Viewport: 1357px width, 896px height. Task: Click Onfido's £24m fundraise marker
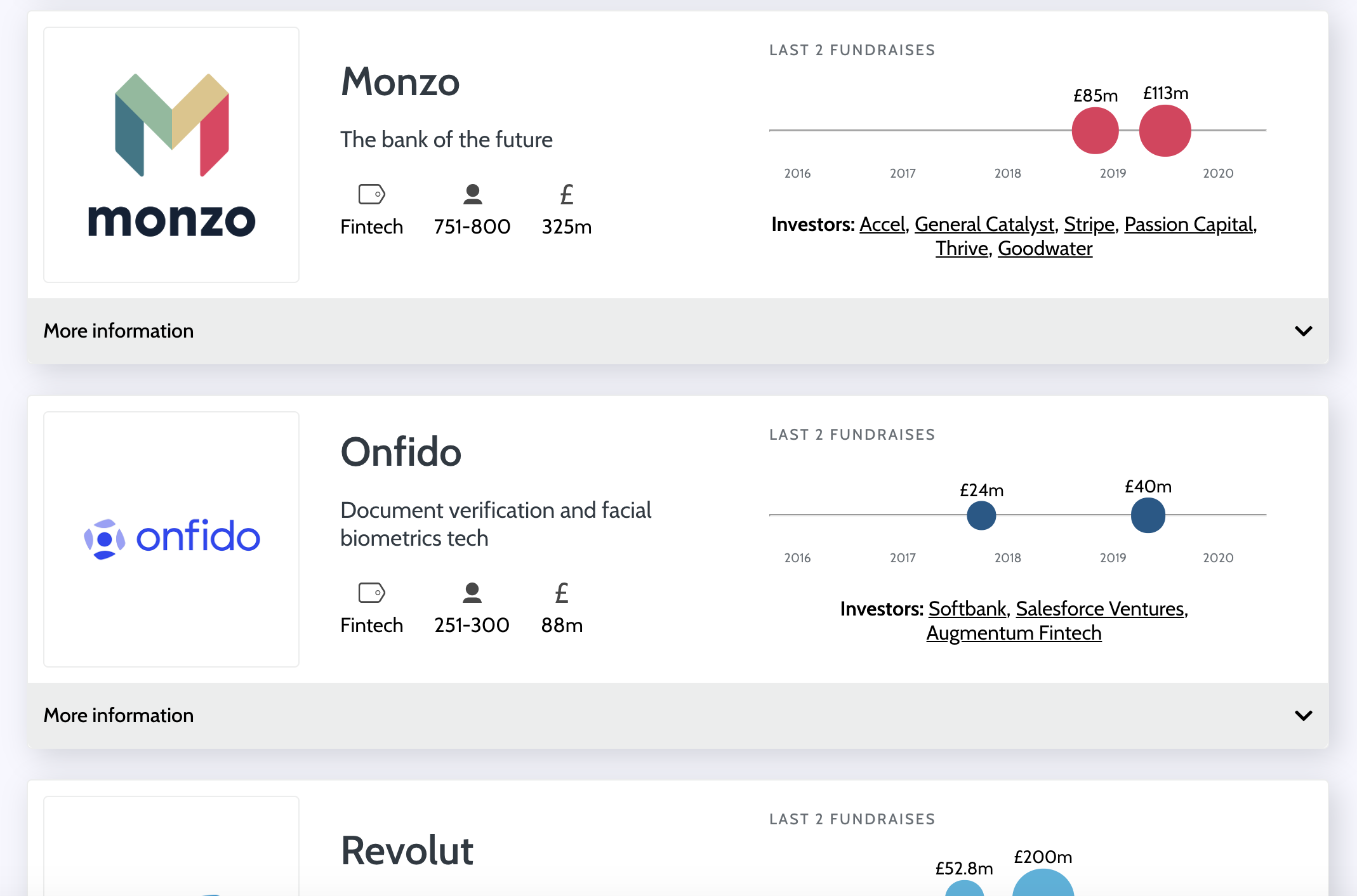pyautogui.click(x=981, y=515)
